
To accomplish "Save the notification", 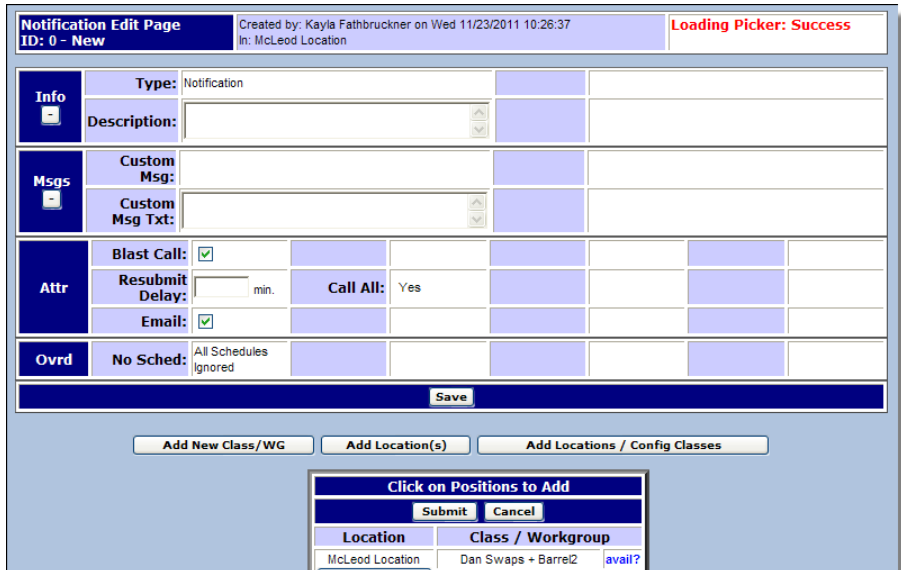I will [450, 397].
